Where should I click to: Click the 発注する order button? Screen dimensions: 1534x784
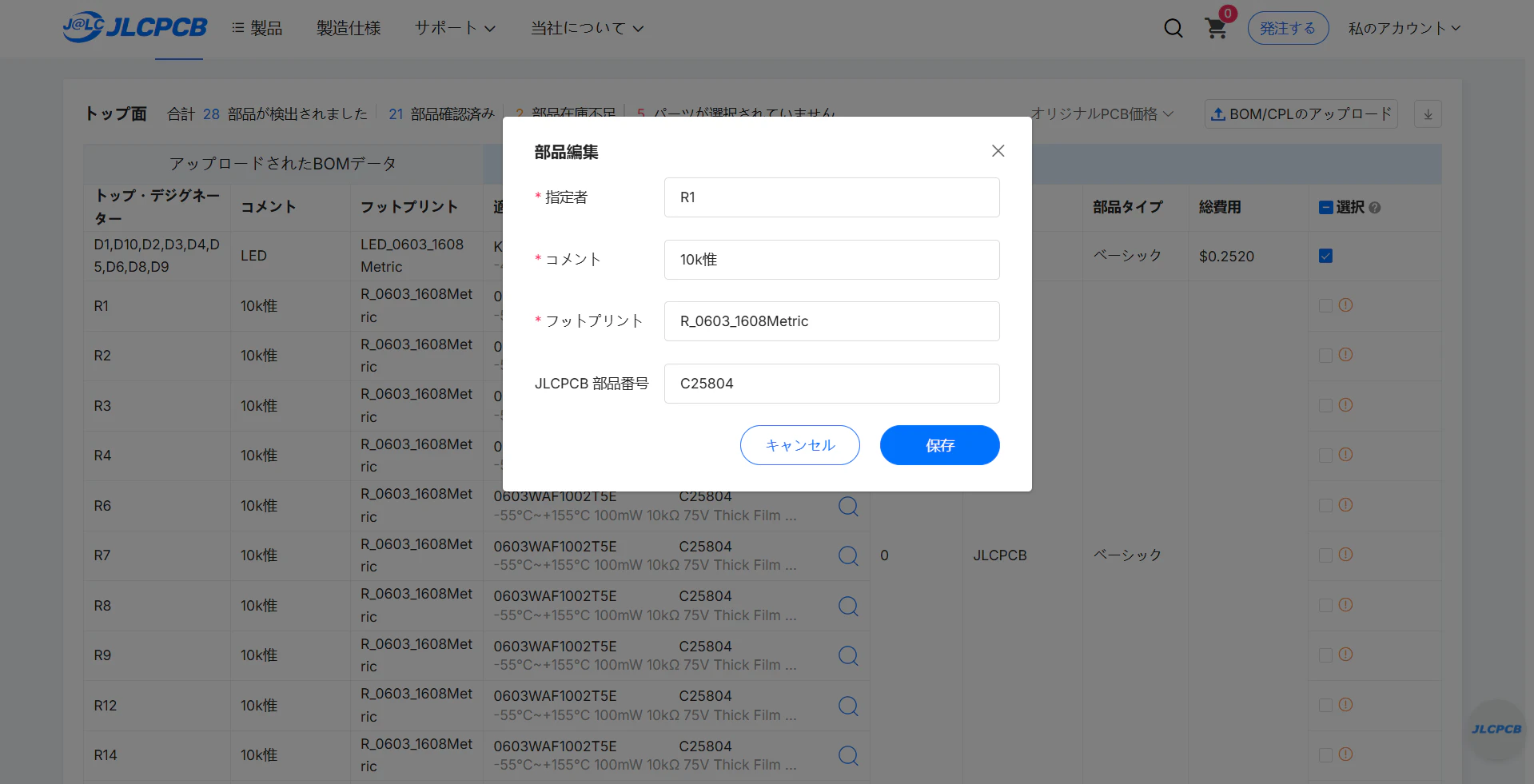pyautogui.click(x=1288, y=28)
